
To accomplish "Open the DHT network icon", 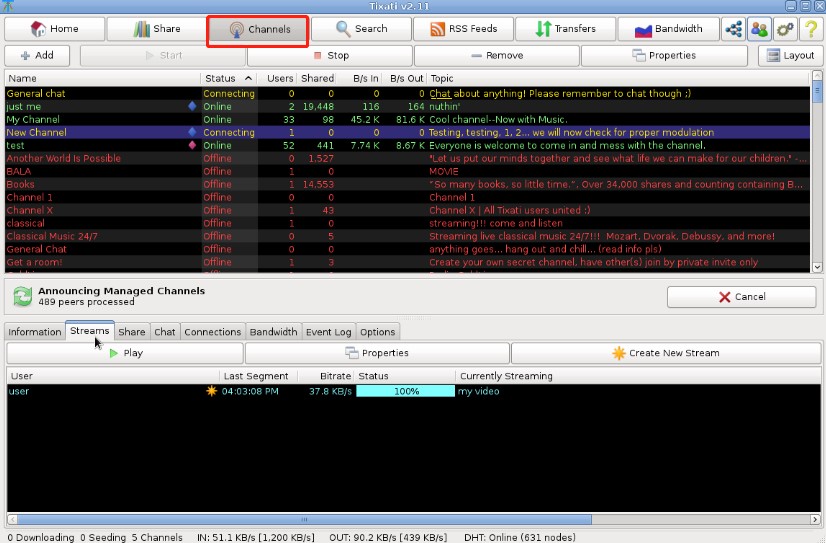I will tap(732, 29).
